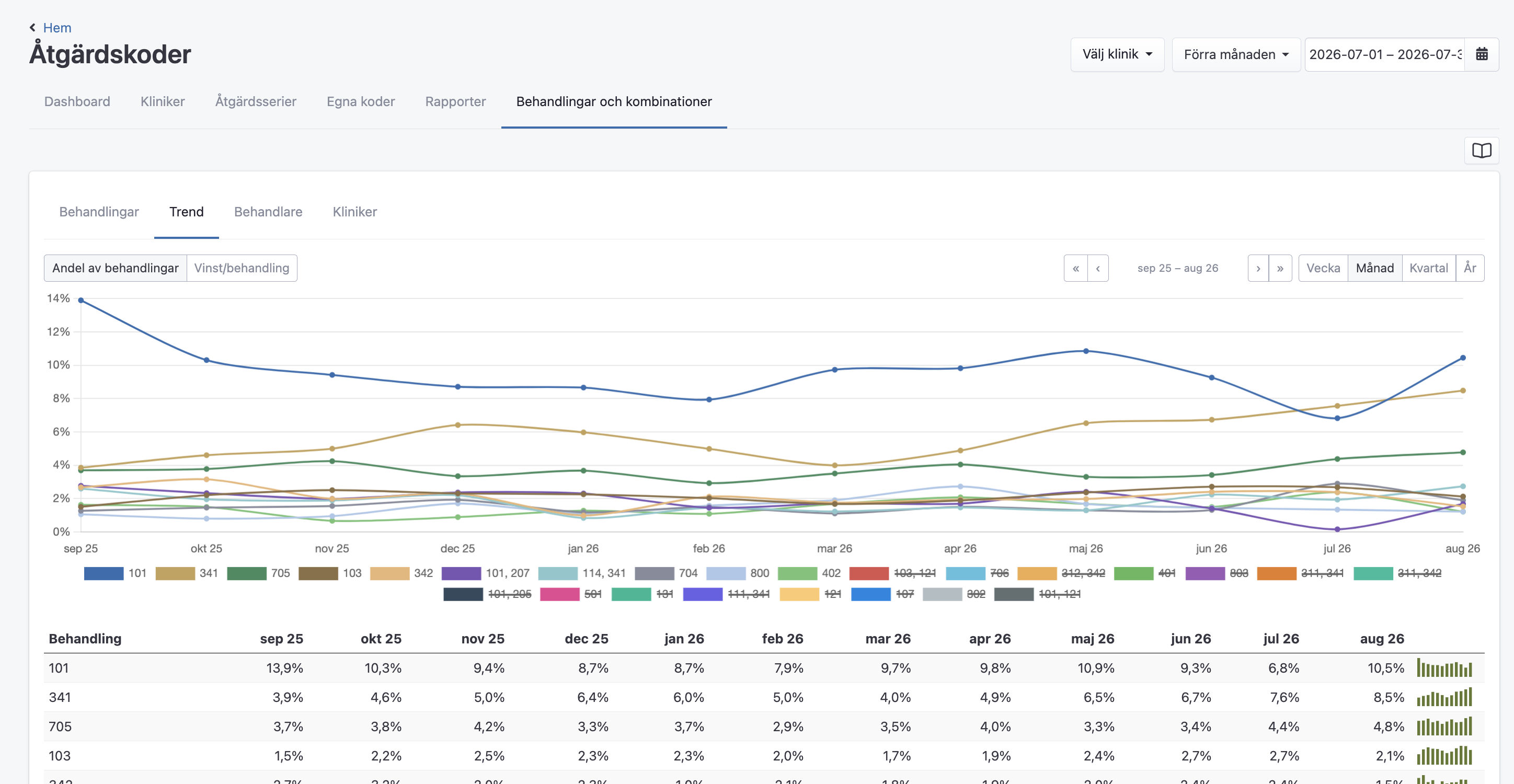Show the struck-through 103, 121 legend series

tap(893, 573)
